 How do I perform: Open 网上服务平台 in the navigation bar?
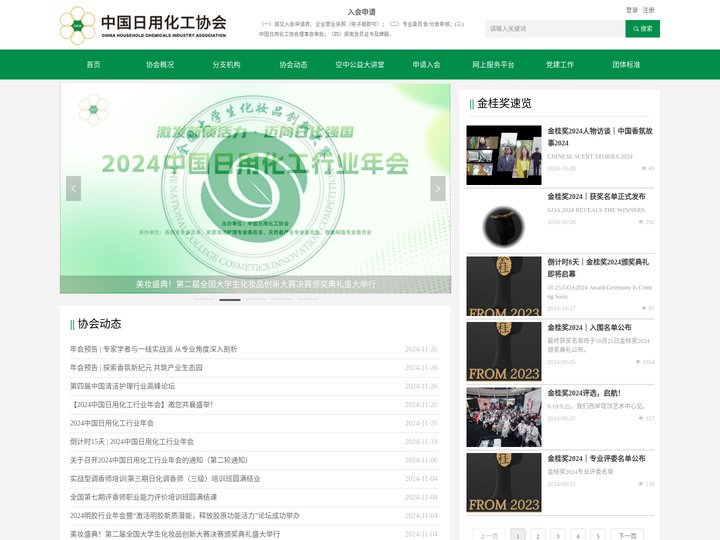pos(493,65)
